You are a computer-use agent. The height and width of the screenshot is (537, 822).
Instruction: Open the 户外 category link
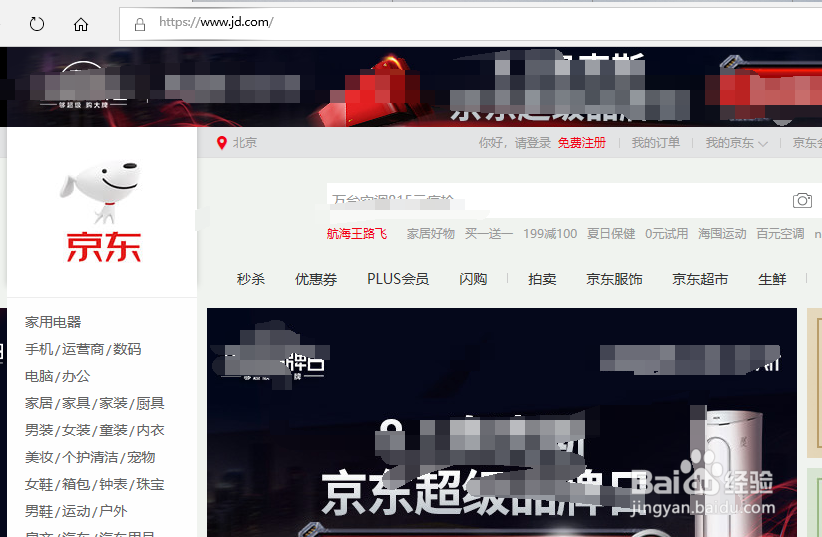point(113,511)
